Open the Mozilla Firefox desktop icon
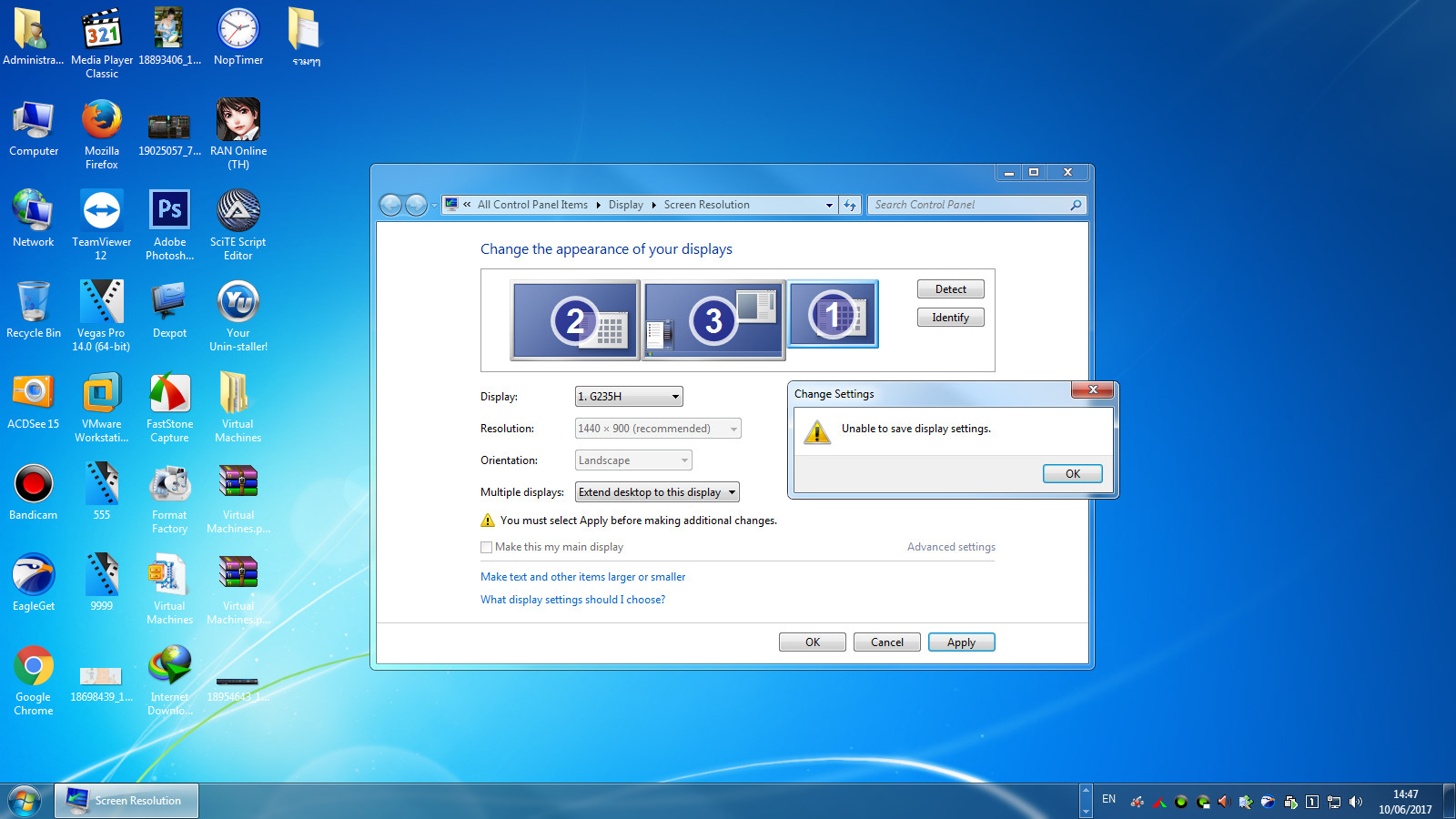1456x819 pixels. pos(102,121)
